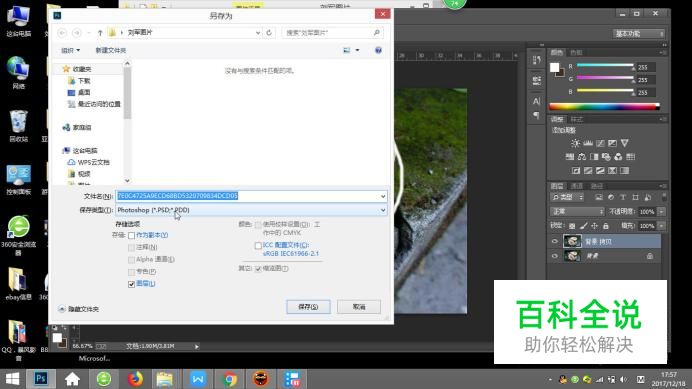The width and height of the screenshot is (692, 389).
Task: Click the 新建文件夹 new folder button
Action: click(111, 50)
